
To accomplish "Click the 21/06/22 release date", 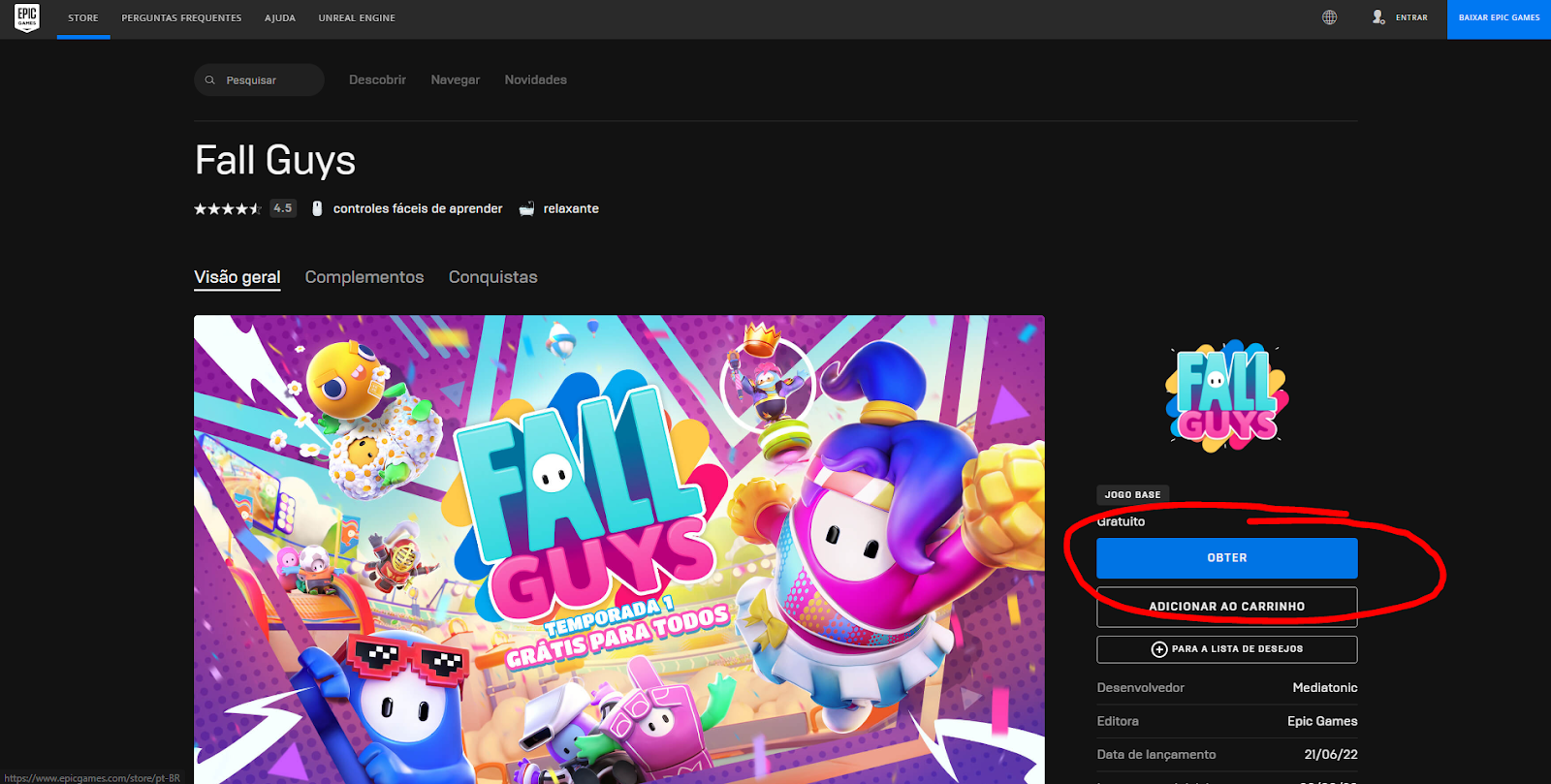I will pos(1331,755).
